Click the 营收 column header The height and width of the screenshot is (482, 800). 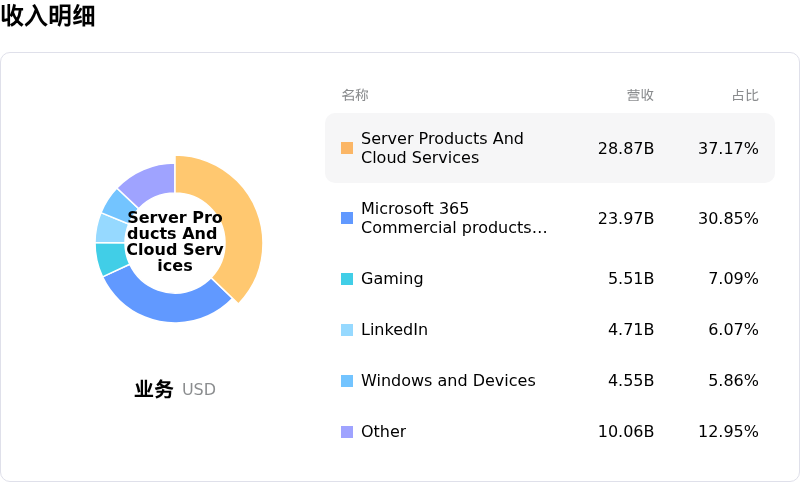[640, 95]
